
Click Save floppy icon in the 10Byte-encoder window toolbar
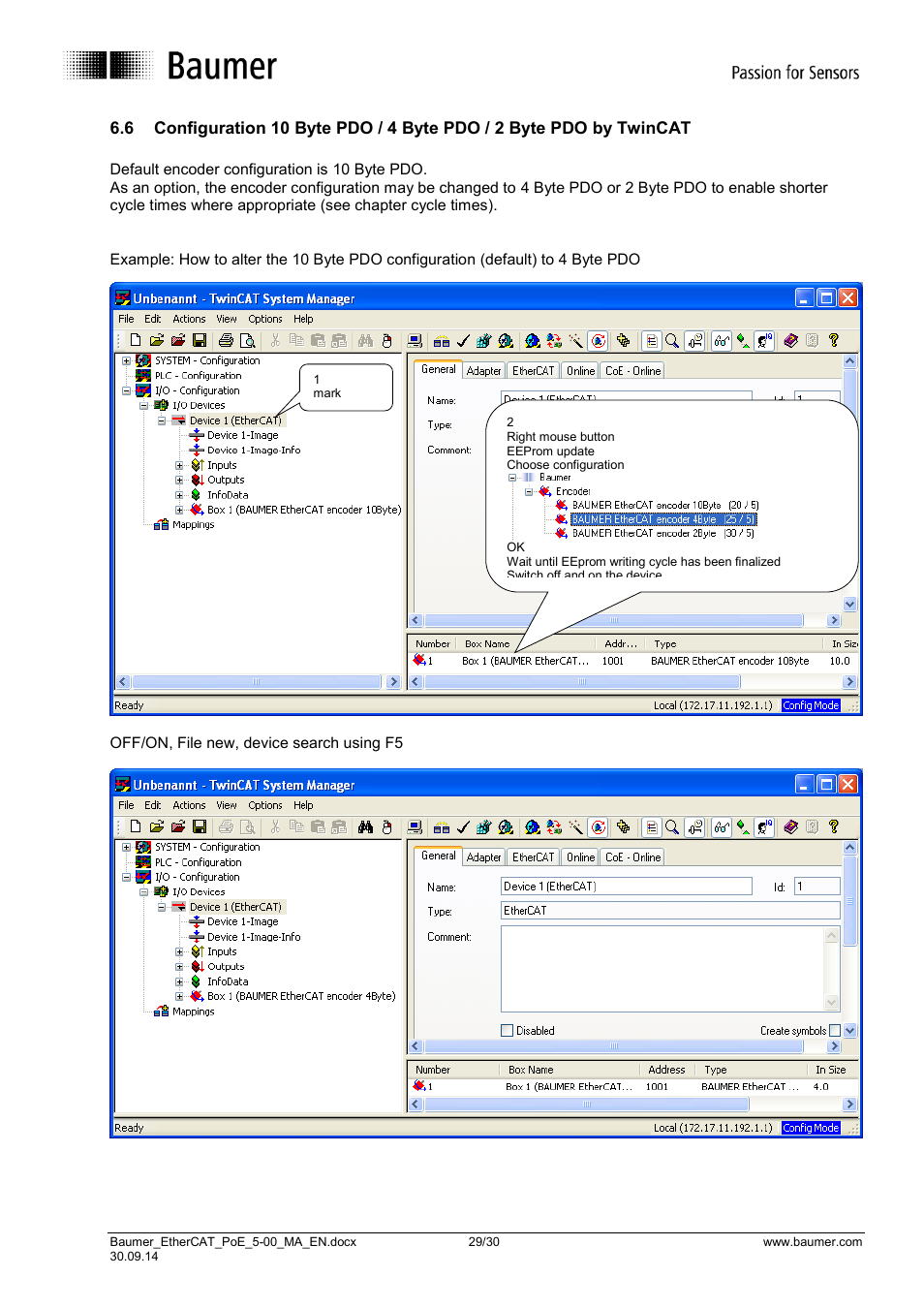tap(200, 340)
